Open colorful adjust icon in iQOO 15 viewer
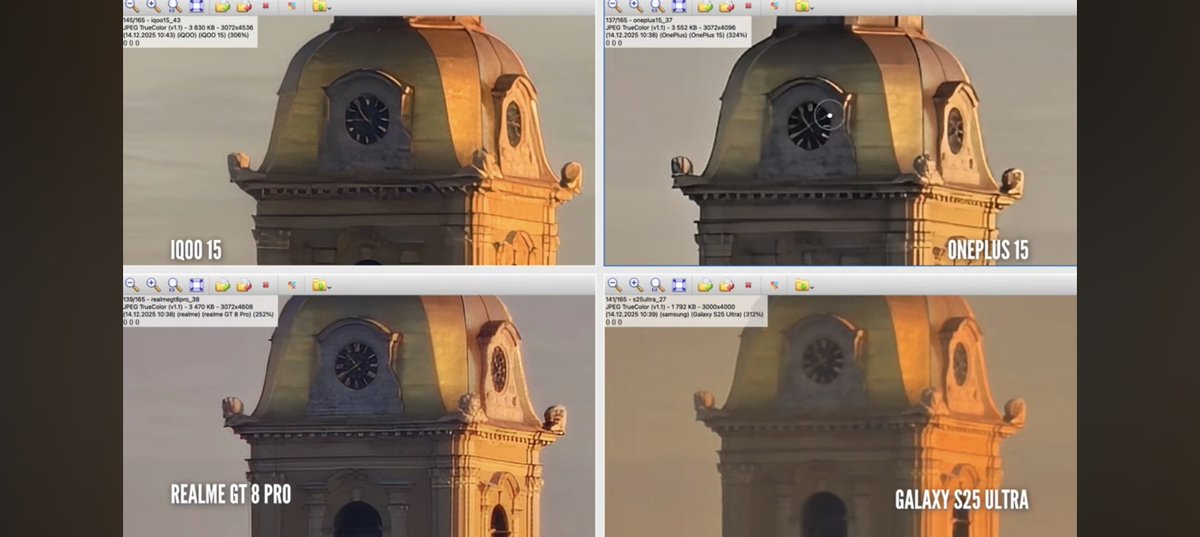The height and width of the screenshot is (537, 1200). pyautogui.click(x=291, y=5)
